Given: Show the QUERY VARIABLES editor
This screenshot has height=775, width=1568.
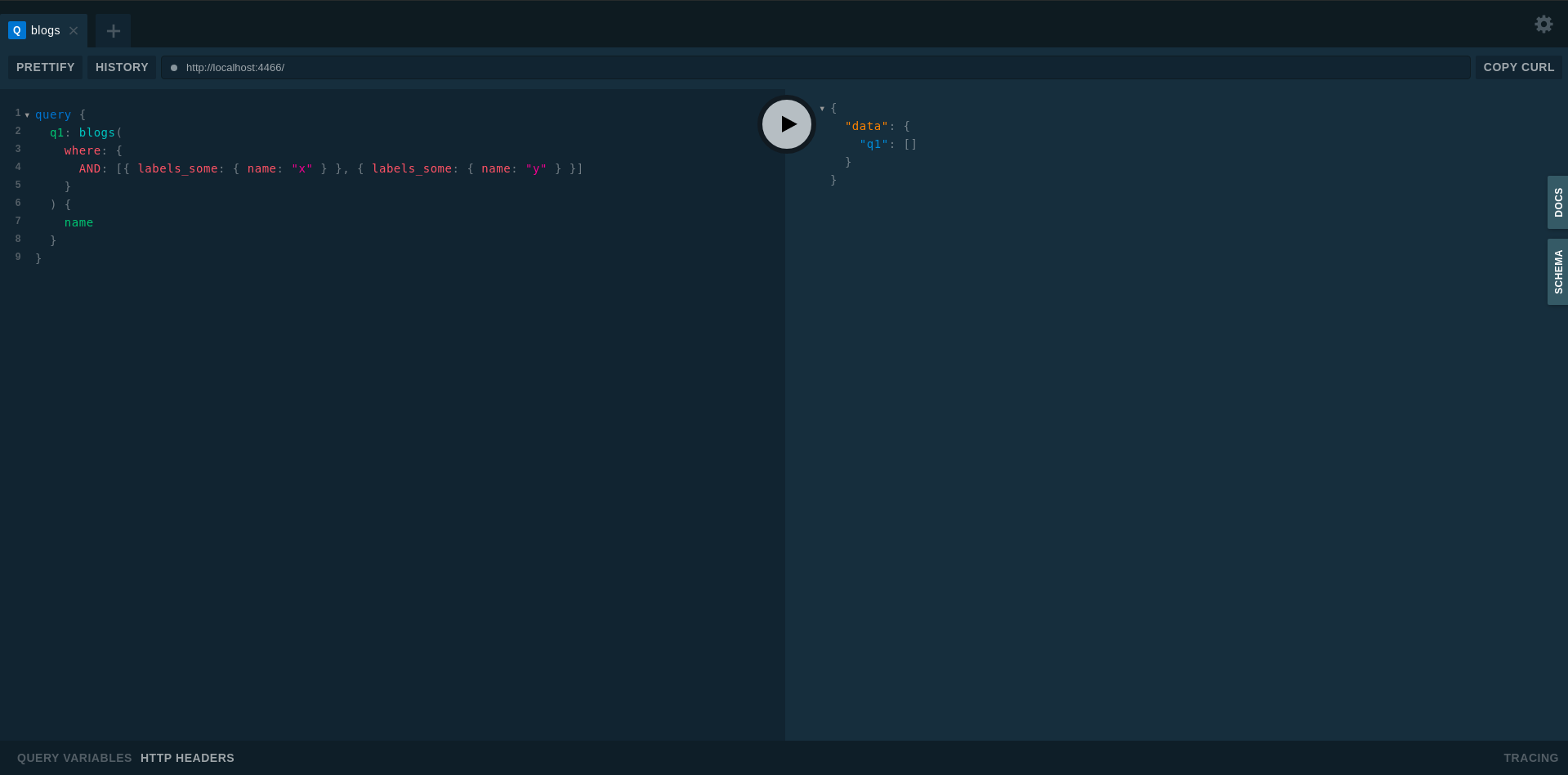Looking at the screenshot, I should click(x=74, y=758).
